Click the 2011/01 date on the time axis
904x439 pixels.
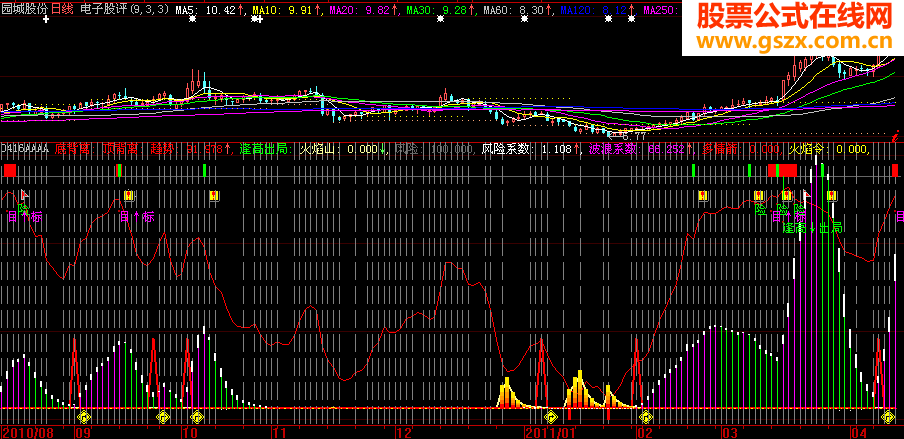coord(548,432)
